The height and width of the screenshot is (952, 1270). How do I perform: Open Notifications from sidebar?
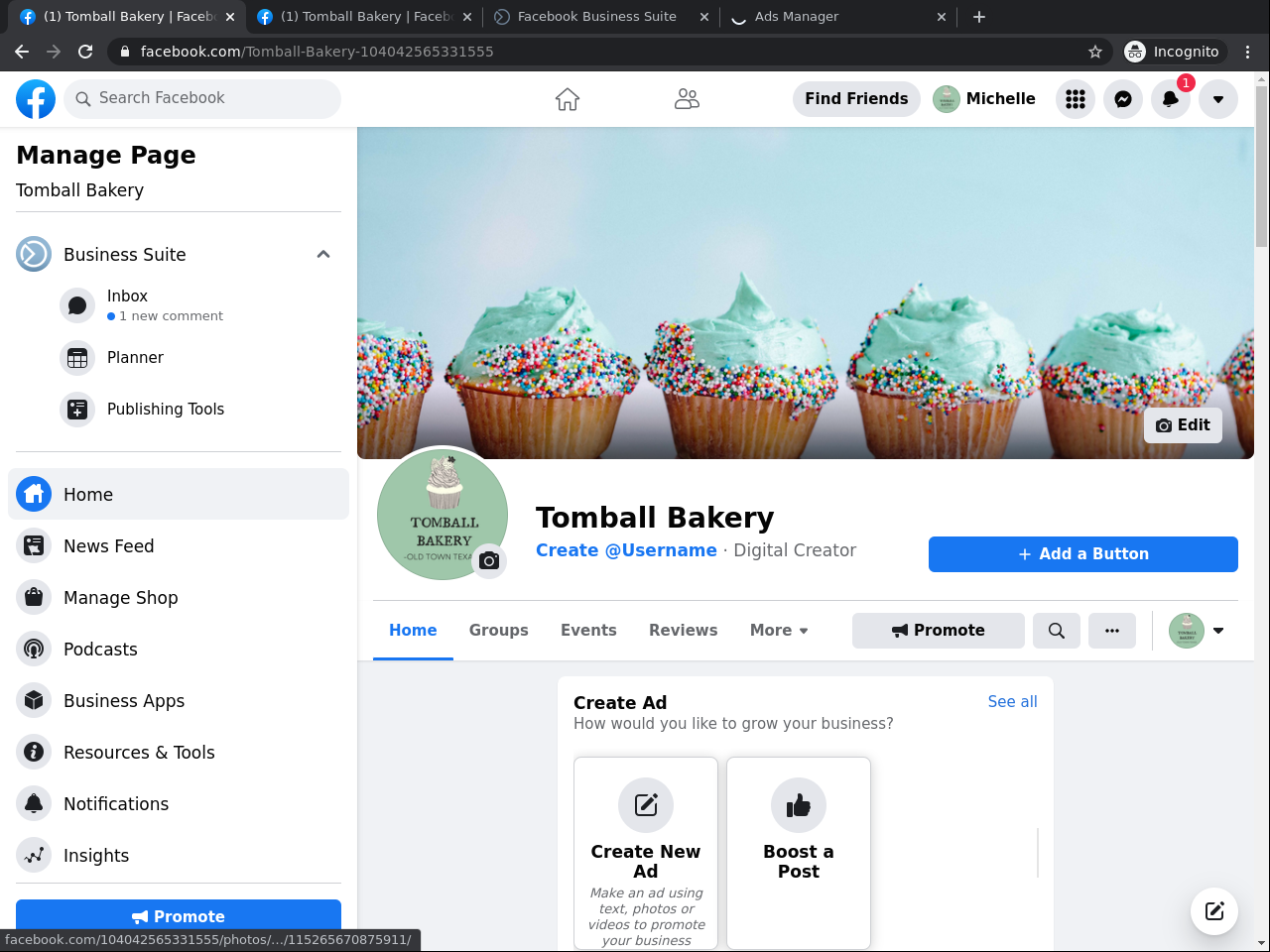tap(179, 803)
